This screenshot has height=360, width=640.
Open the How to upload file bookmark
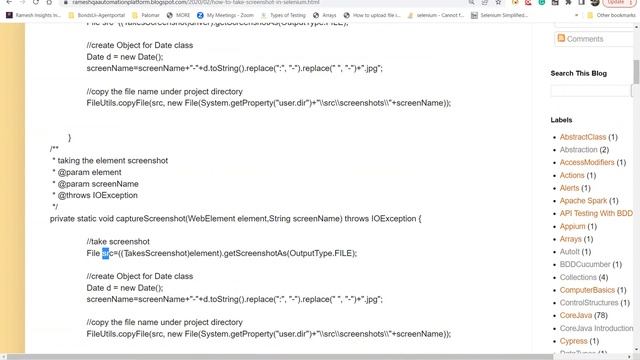(x=372, y=15)
